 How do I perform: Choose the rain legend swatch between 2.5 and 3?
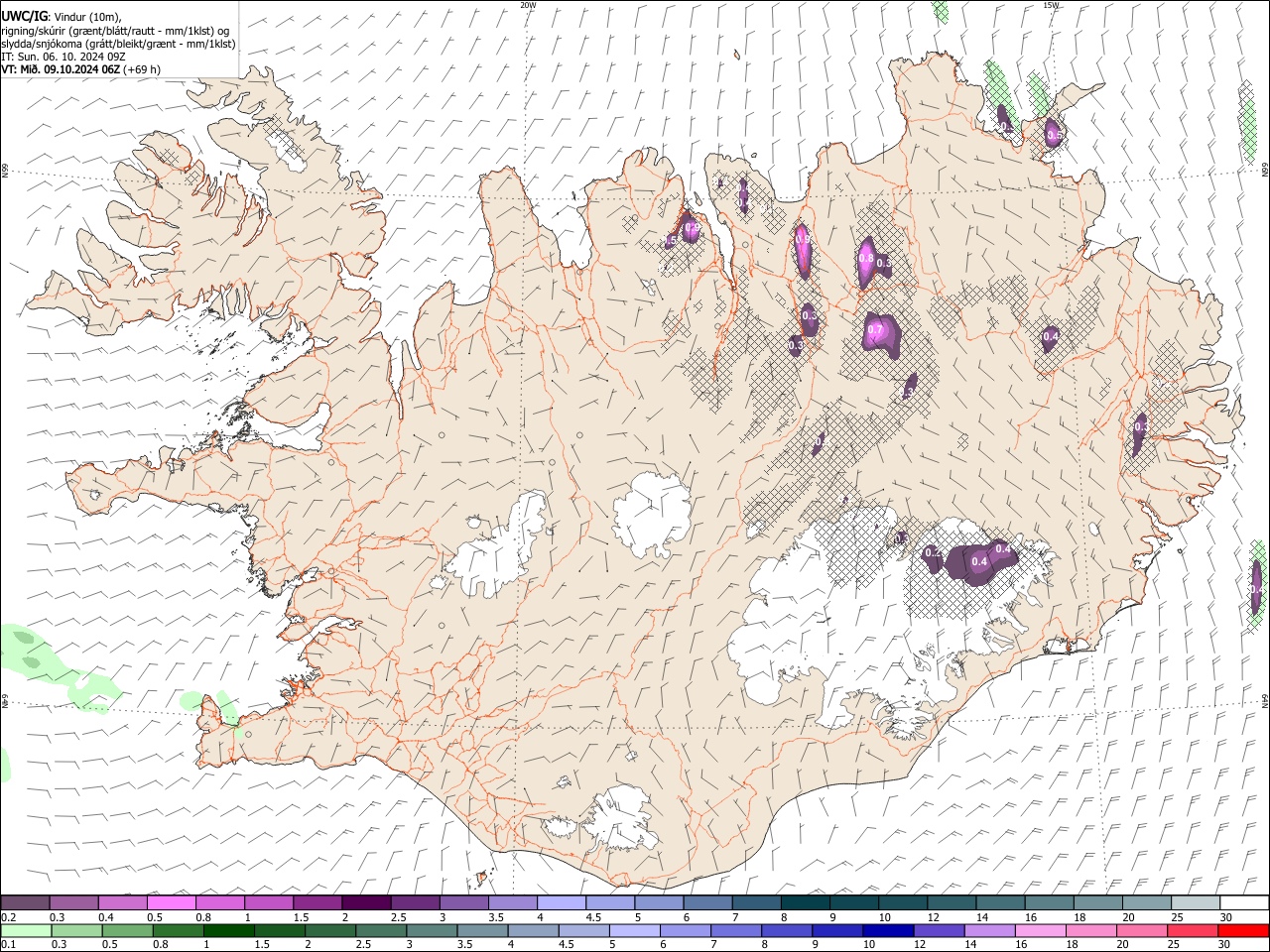pyautogui.click(x=380, y=930)
